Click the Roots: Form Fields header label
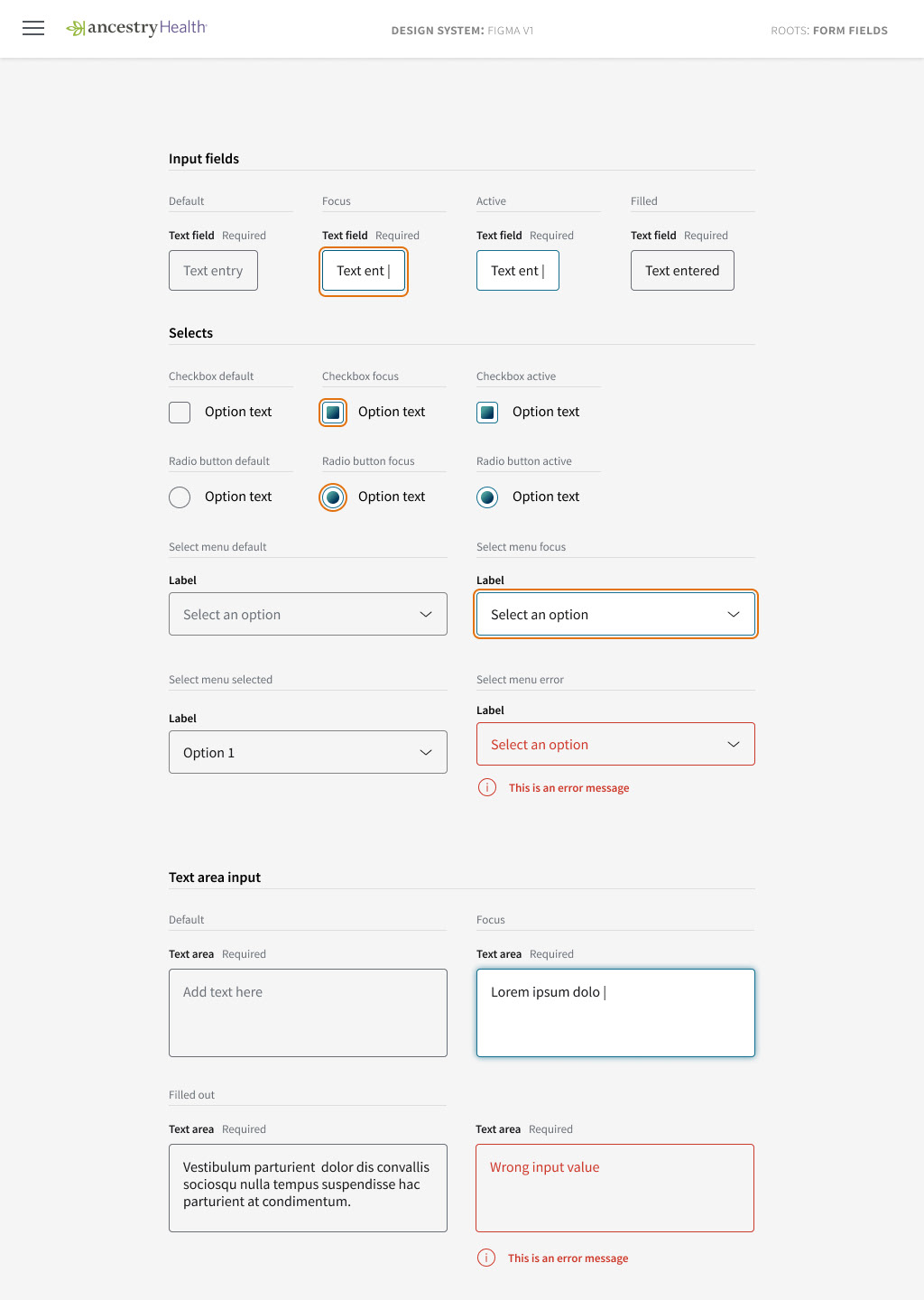The height and width of the screenshot is (1300, 924). click(x=829, y=31)
